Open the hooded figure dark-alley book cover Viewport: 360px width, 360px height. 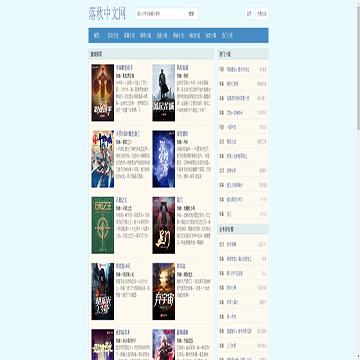click(x=103, y=291)
